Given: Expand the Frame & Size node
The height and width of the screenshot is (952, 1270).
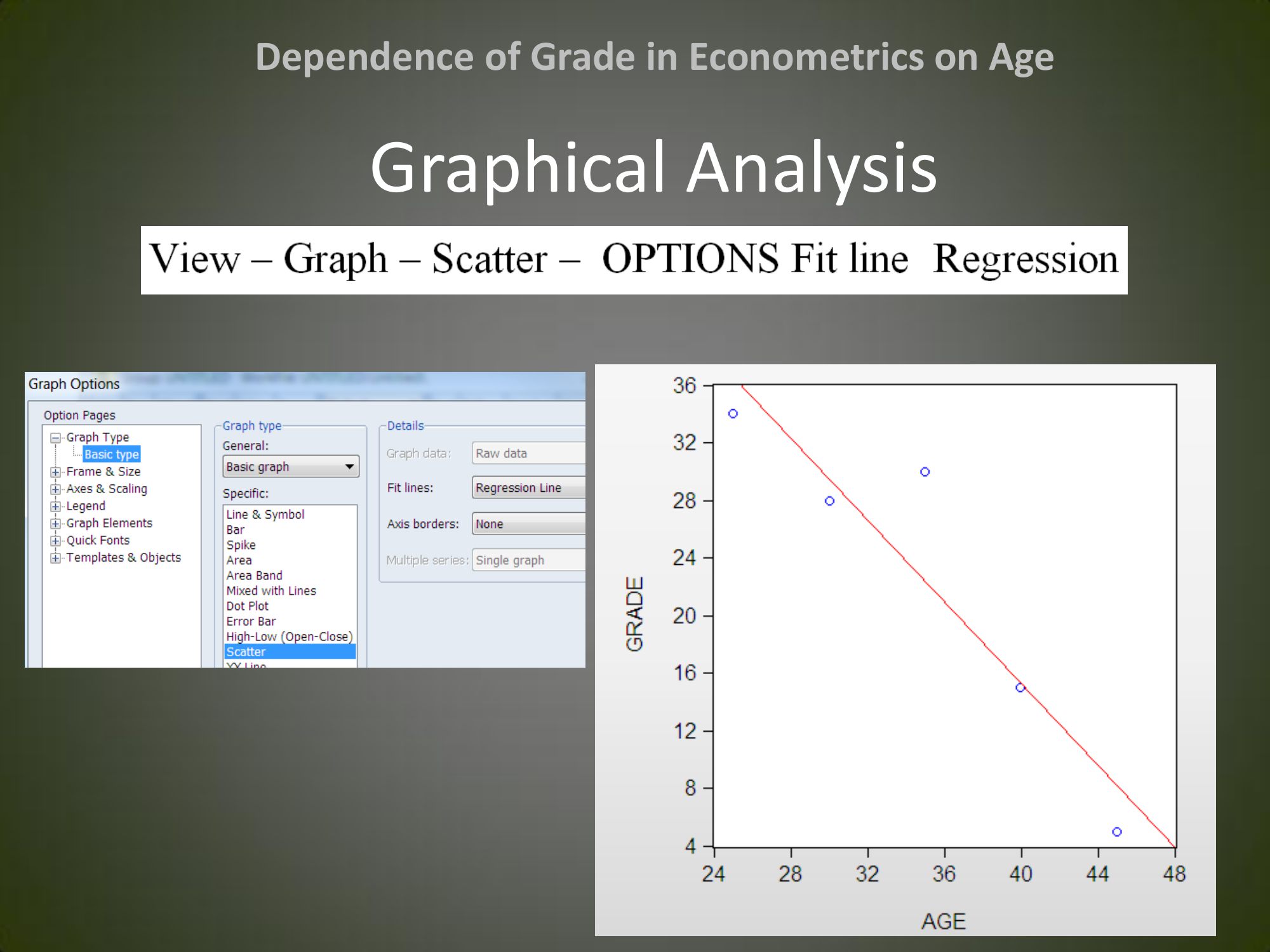Looking at the screenshot, I should (56, 472).
